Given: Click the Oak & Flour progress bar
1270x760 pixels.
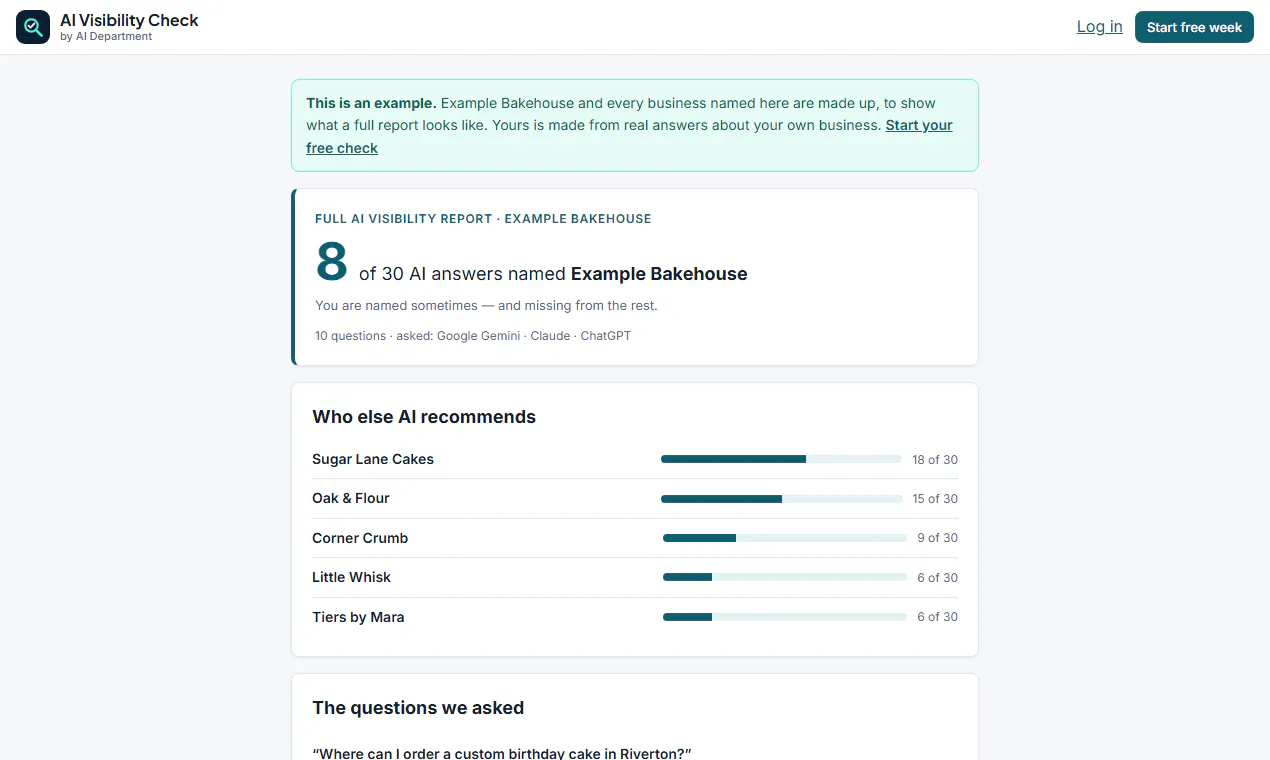Looking at the screenshot, I should click(781, 498).
